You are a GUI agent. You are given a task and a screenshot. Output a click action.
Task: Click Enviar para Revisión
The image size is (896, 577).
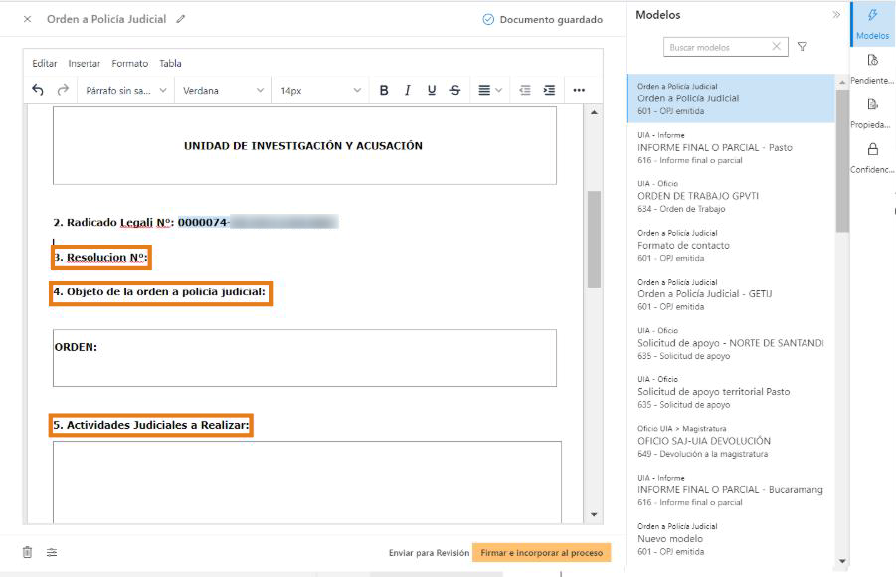pos(429,553)
